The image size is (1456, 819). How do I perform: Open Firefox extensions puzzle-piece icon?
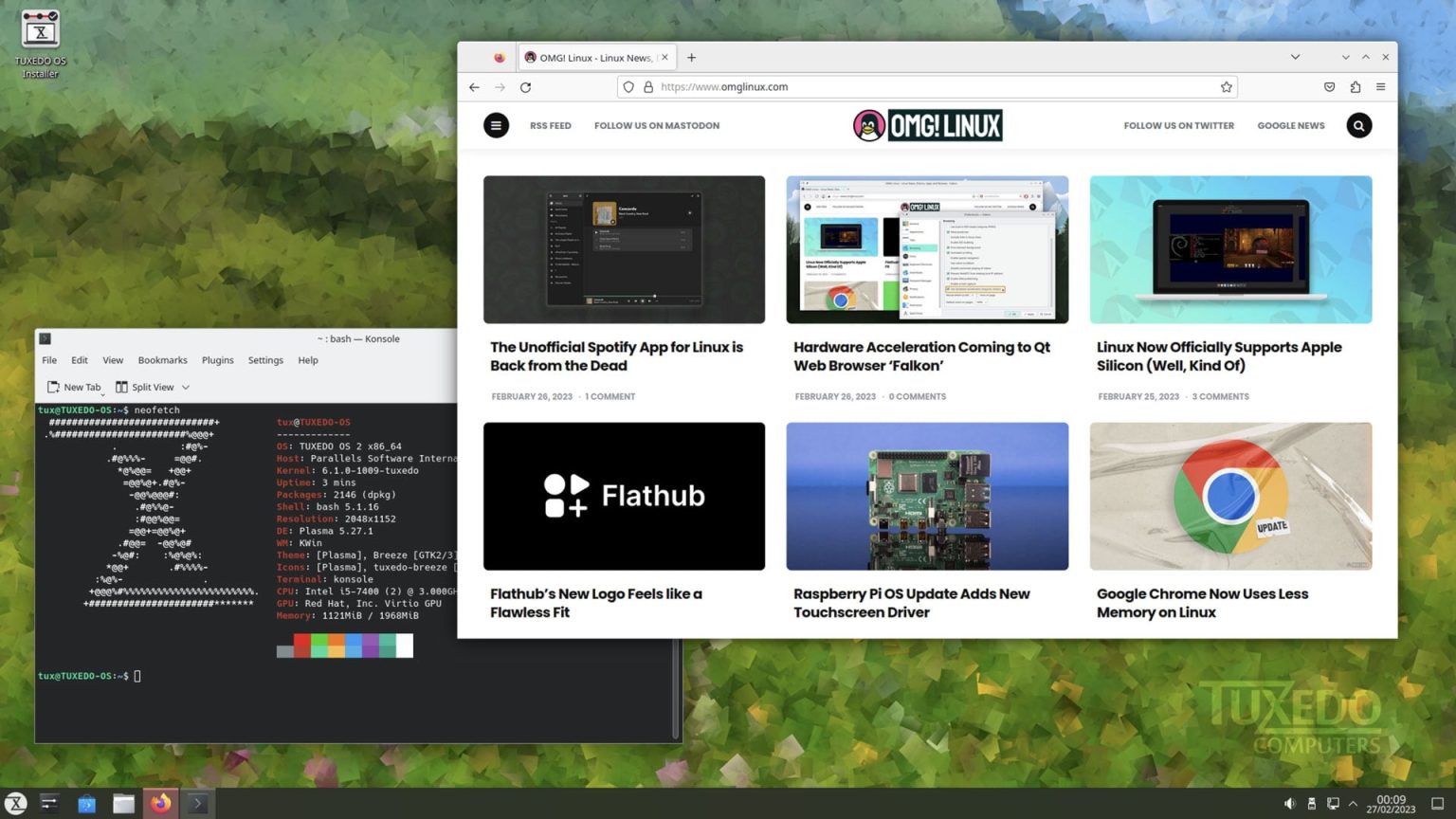[1356, 86]
